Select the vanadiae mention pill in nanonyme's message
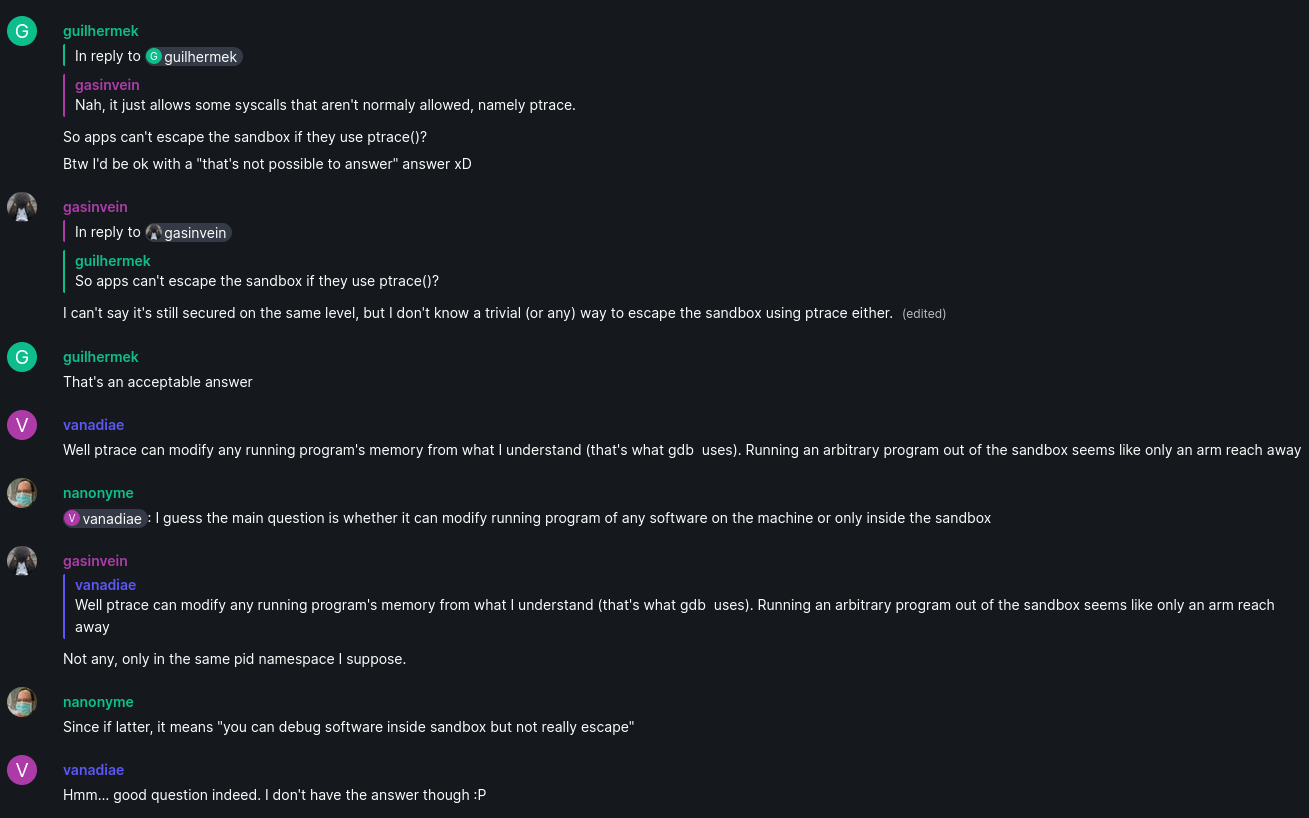 104,518
